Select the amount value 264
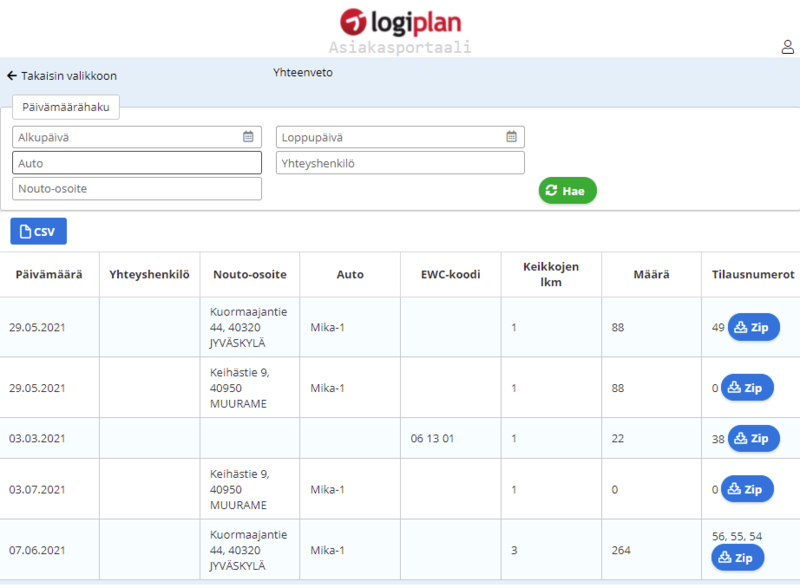The width and height of the screenshot is (800, 588). pyautogui.click(x=621, y=550)
